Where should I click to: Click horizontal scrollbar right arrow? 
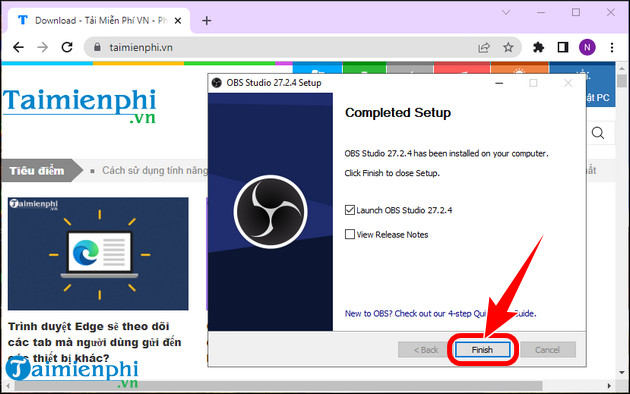point(610,386)
